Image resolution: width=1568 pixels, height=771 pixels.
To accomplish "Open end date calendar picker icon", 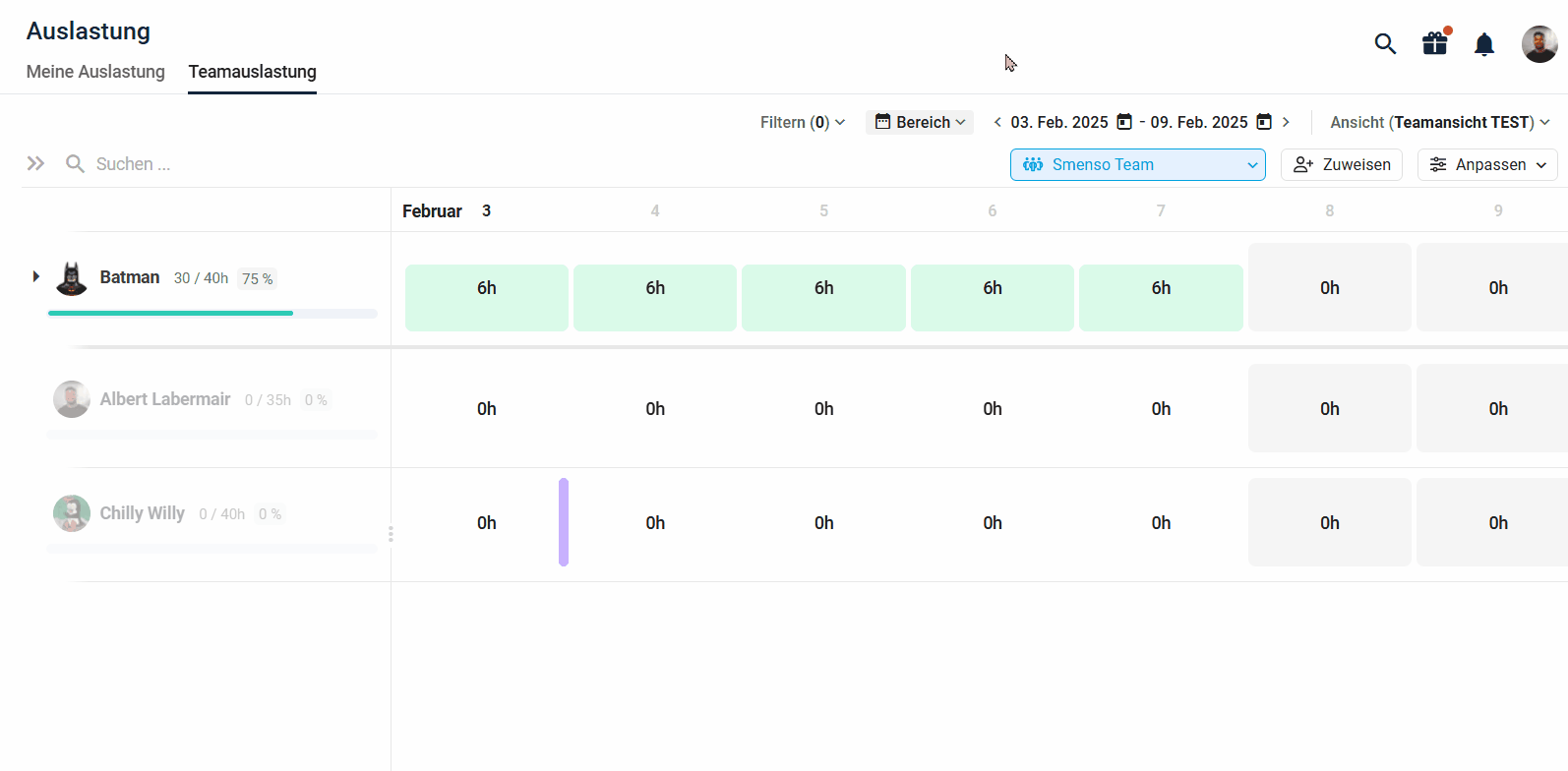I will click(x=1264, y=122).
